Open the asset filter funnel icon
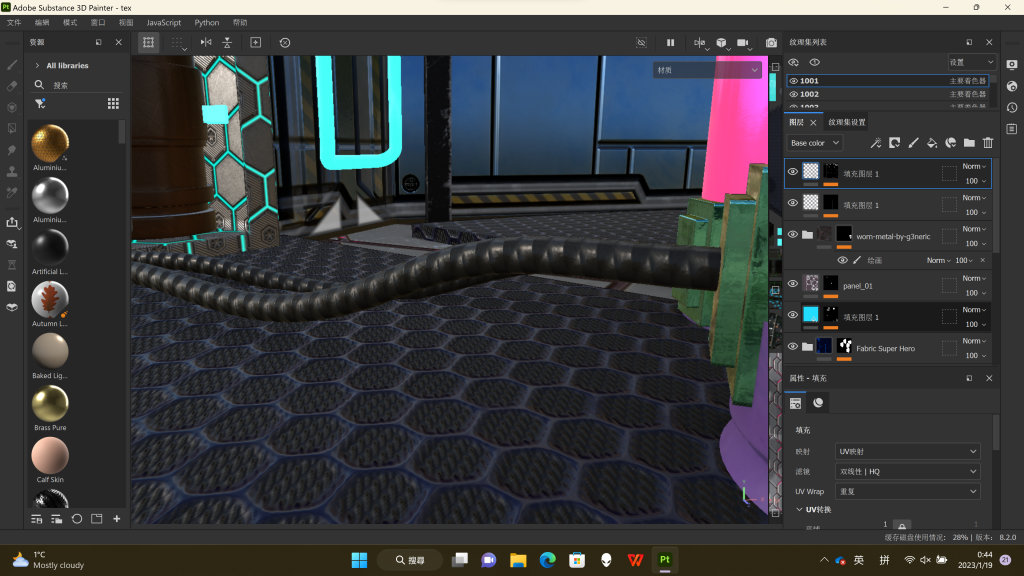Viewport: 1024px width, 576px height. pyautogui.click(x=40, y=104)
